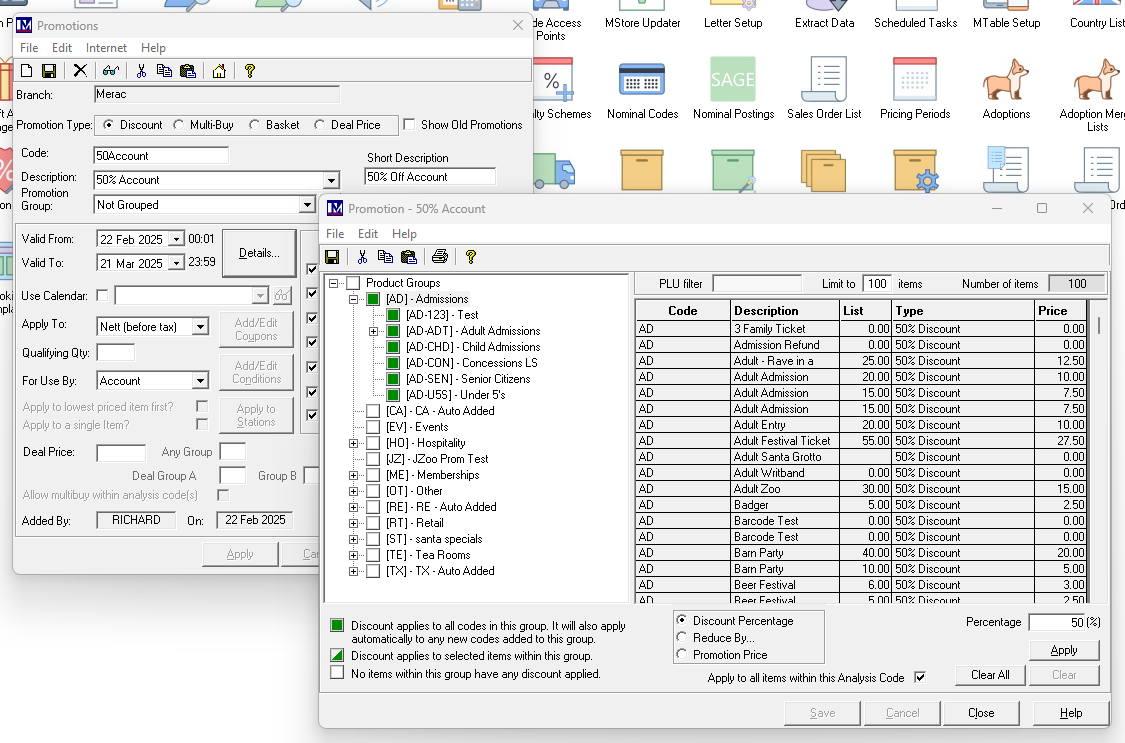This screenshot has height=743, width=1125.
Task: Select the Reduce By option
Action: 683,637
